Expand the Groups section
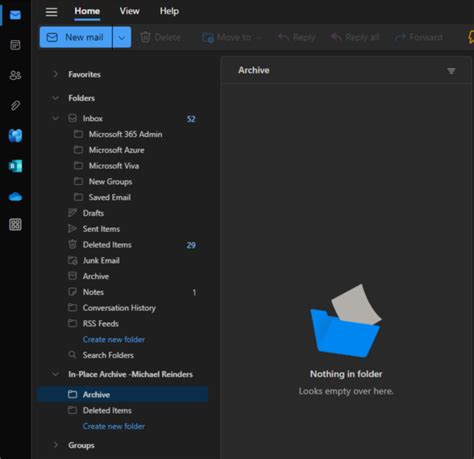This screenshot has height=459, width=474. (x=56, y=445)
